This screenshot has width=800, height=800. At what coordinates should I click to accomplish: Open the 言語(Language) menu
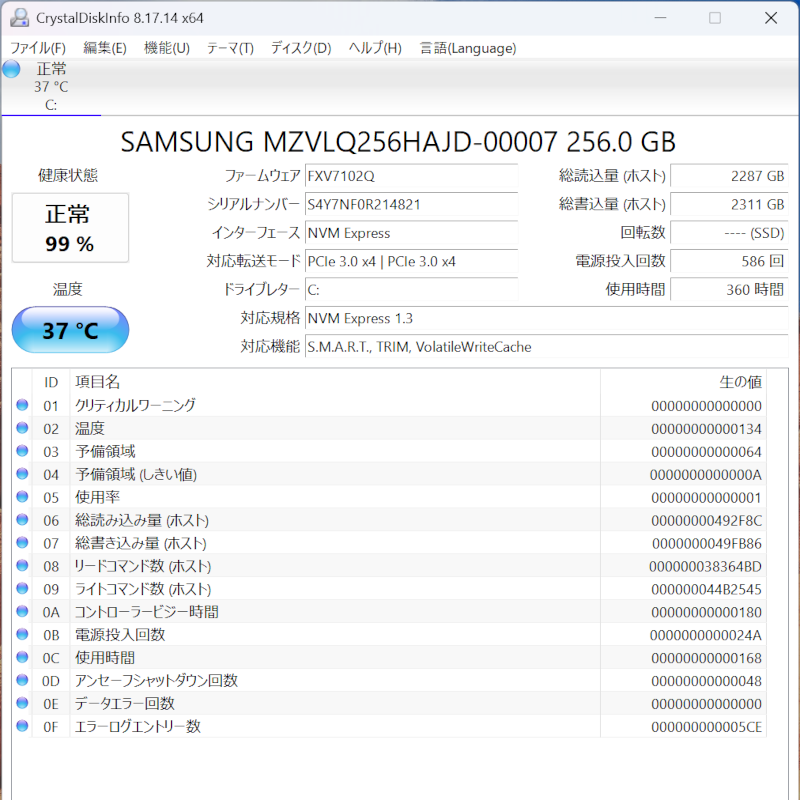[x=468, y=48]
